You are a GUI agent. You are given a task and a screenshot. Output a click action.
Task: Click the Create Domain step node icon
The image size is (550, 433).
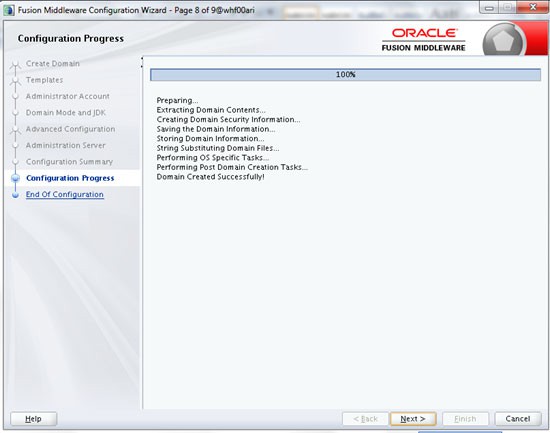[x=15, y=65]
